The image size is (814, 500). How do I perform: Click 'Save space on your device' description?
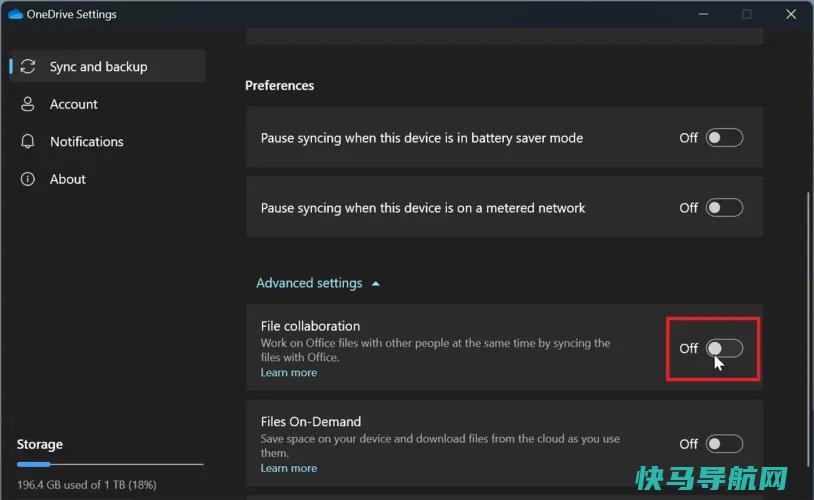click(x=440, y=445)
